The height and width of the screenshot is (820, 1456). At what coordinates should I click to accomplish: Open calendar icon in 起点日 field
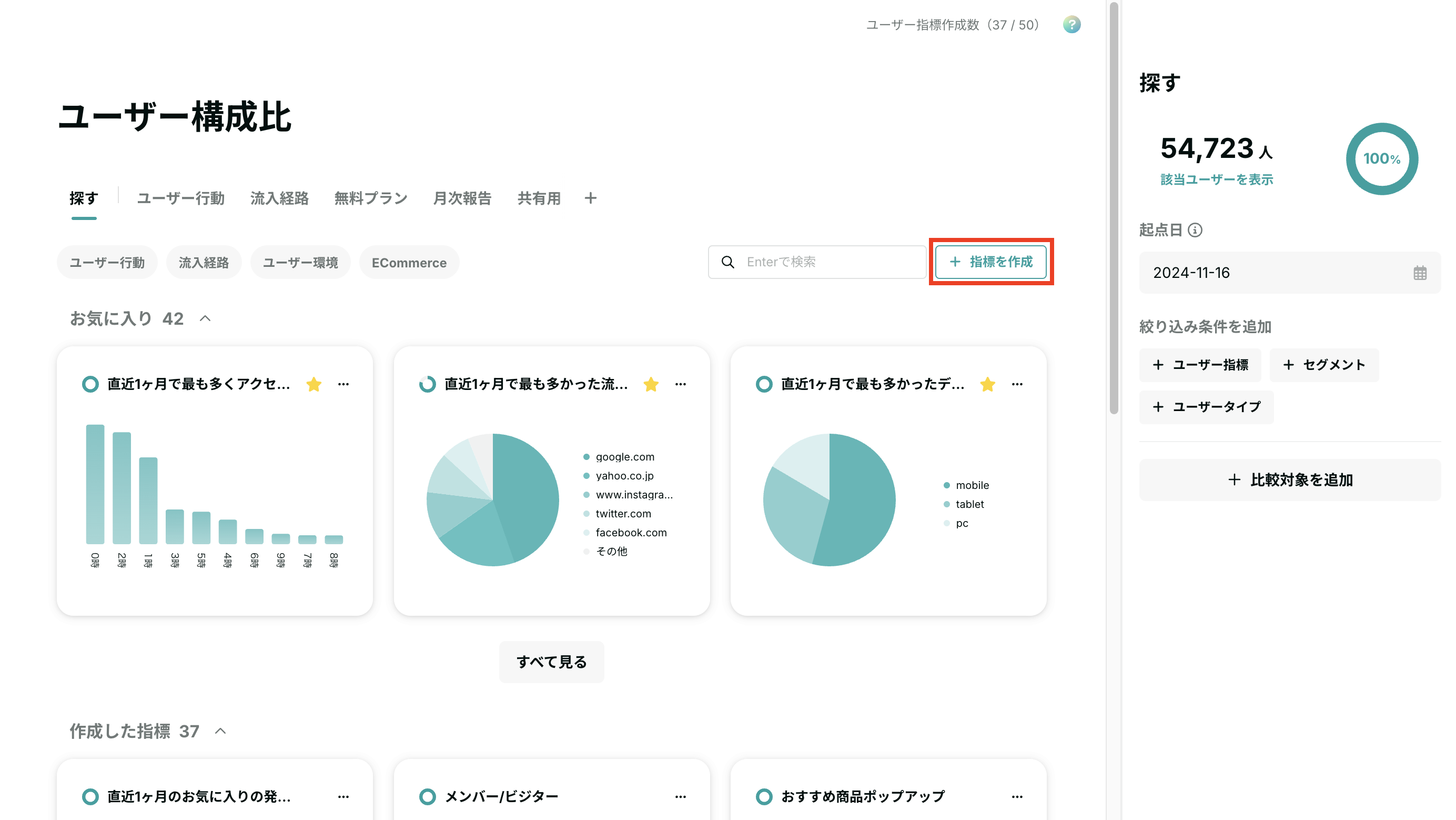pyautogui.click(x=1419, y=273)
